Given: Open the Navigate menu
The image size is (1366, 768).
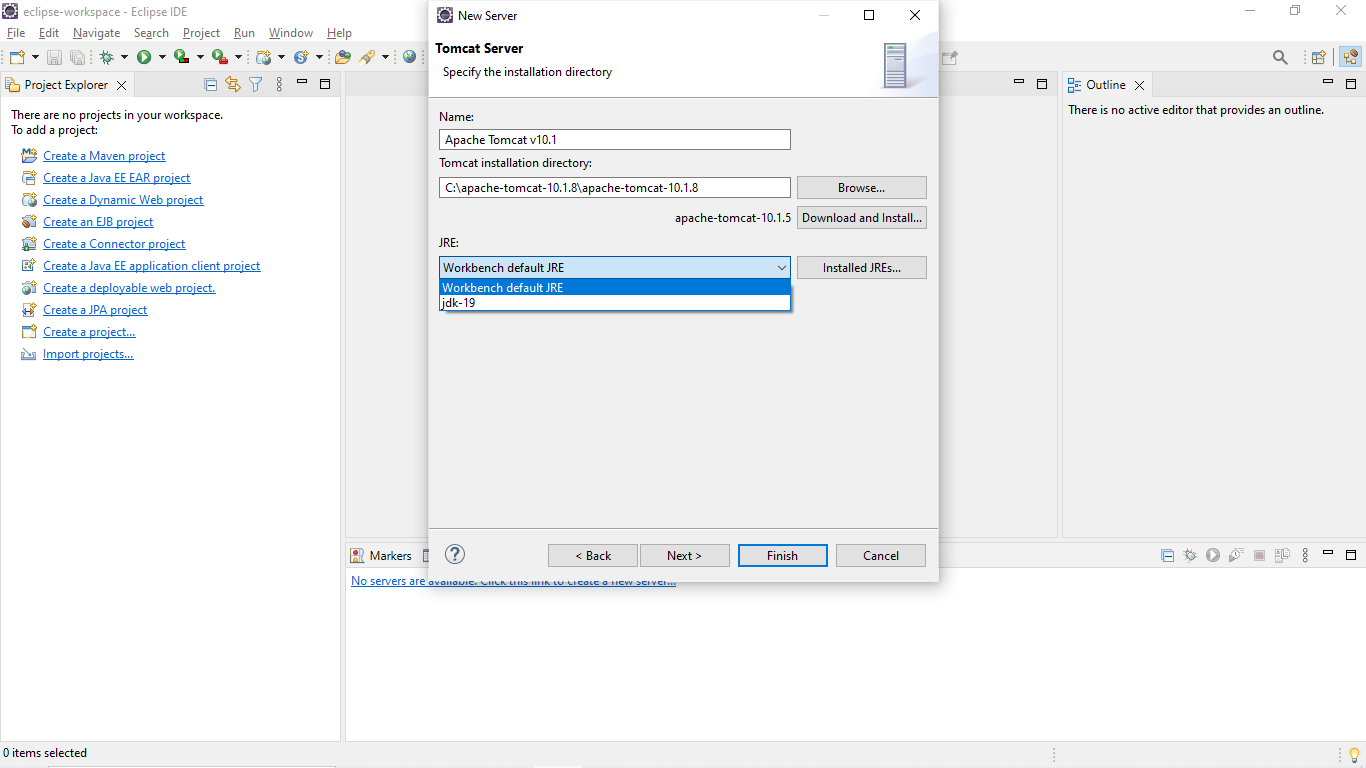Looking at the screenshot, I should [x=96, y=33].
